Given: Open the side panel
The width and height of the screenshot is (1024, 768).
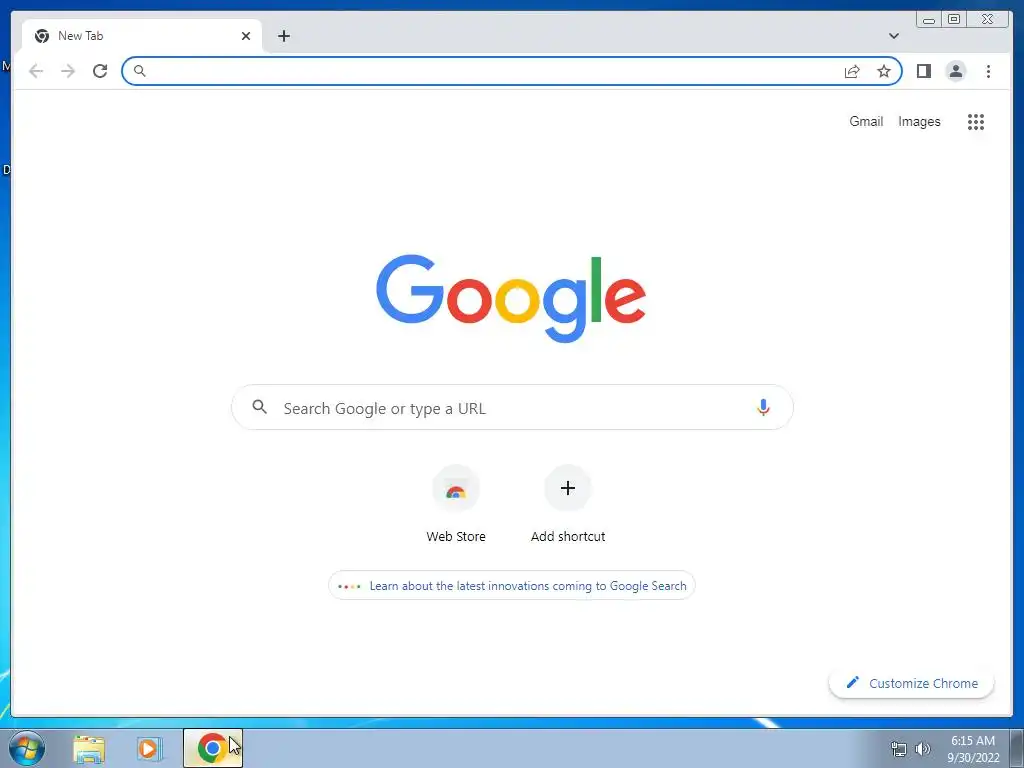Looking at the screenshot, I should pos(923,71).
